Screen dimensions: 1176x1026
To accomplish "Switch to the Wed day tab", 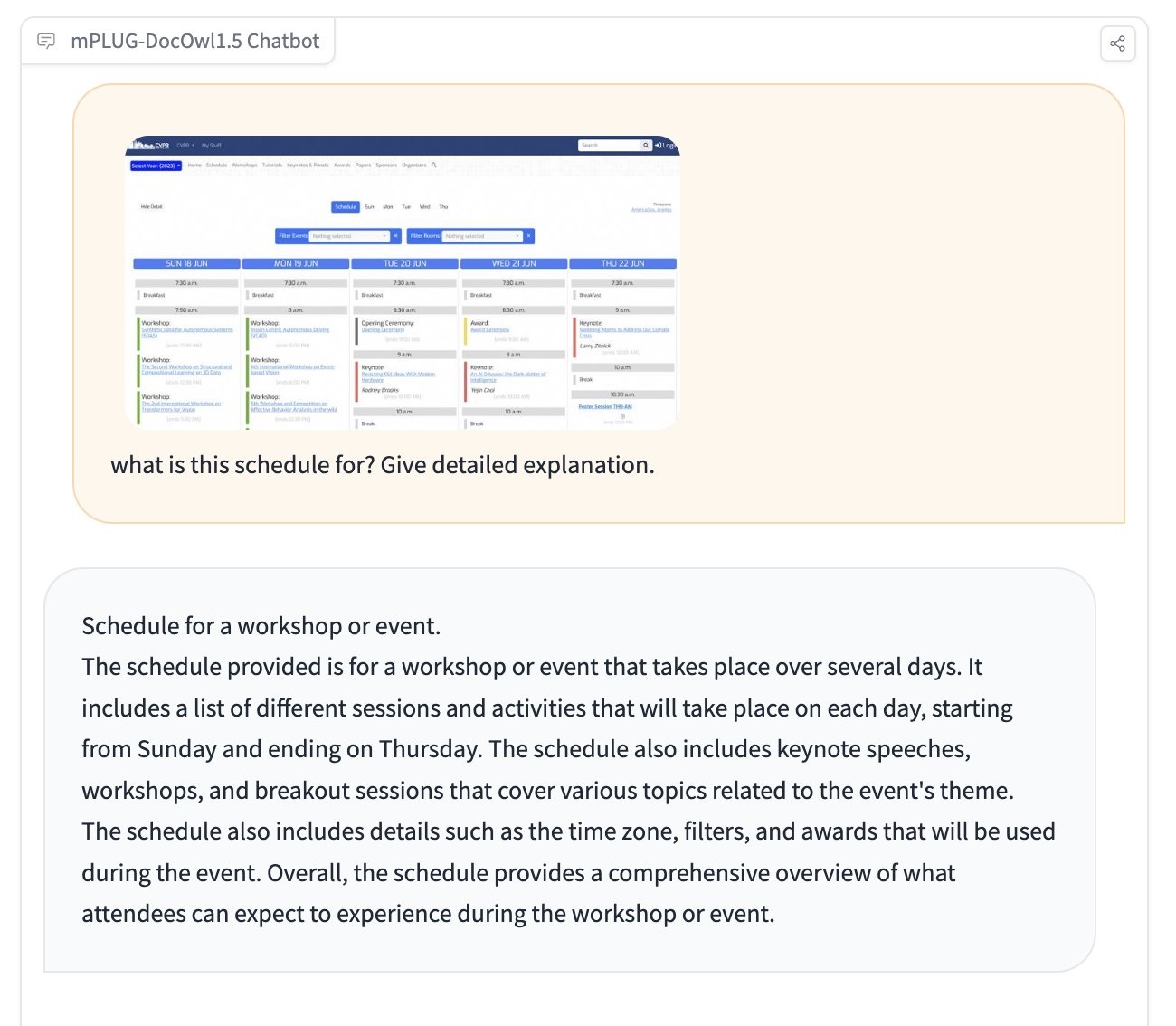I will (424, 207).
